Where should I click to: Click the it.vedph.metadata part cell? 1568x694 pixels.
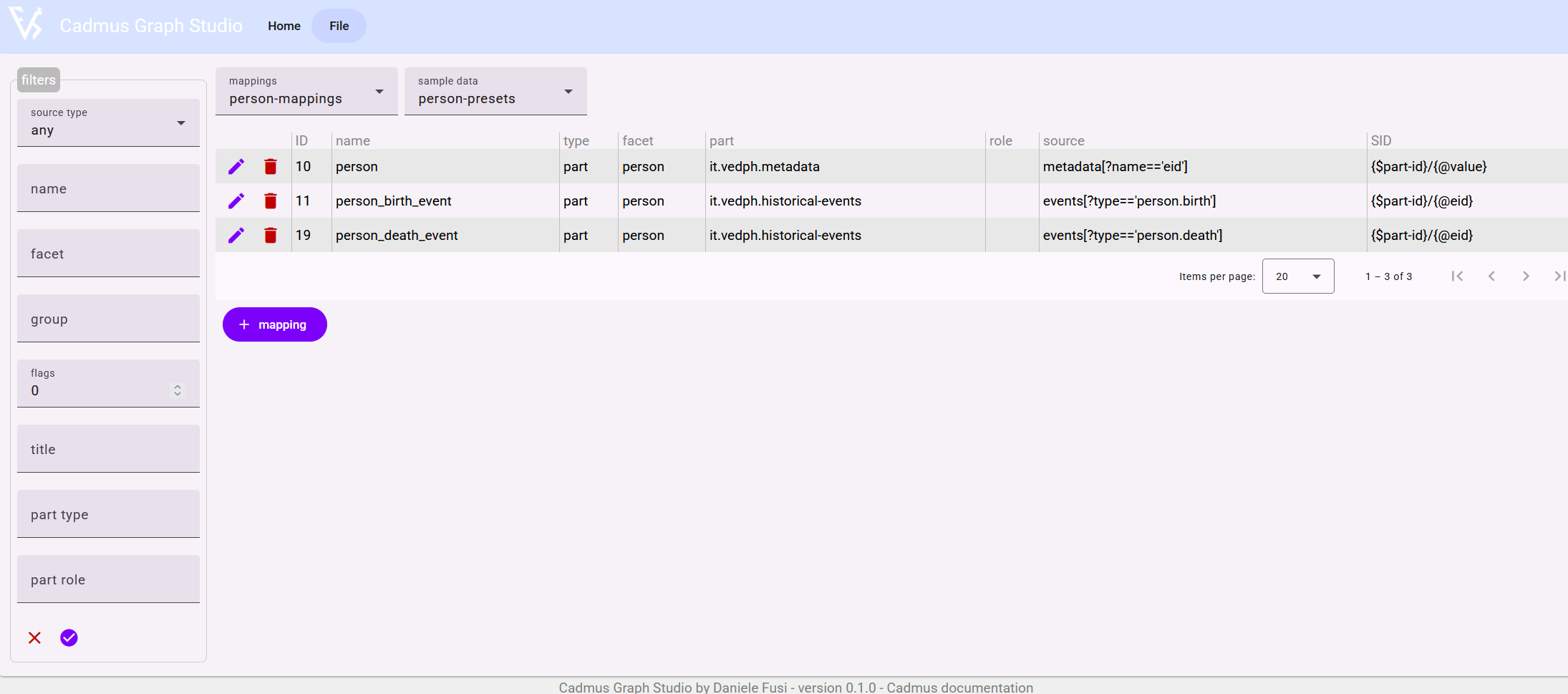(x=845, y=167)
